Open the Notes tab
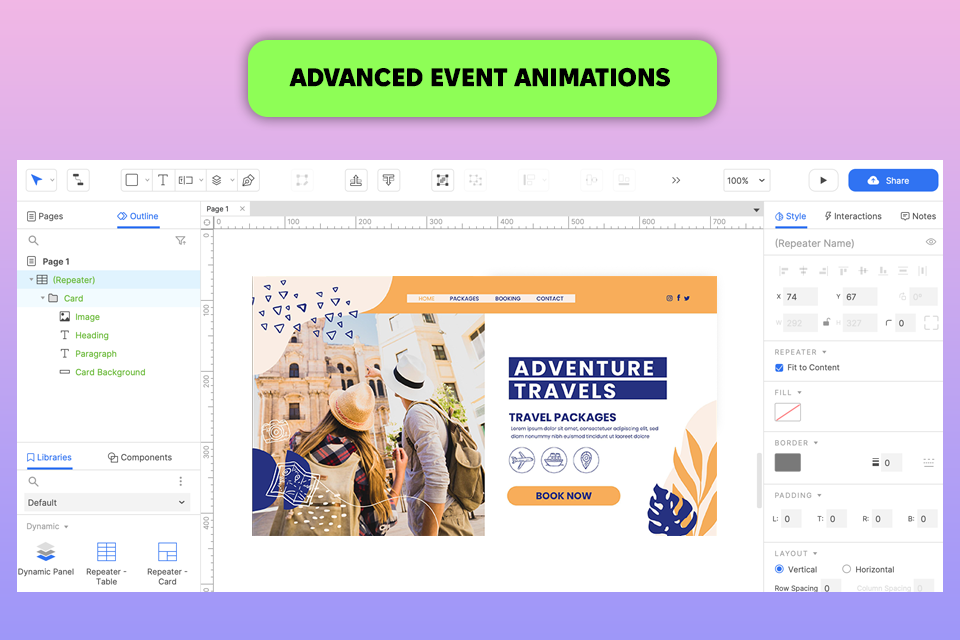The image size is (960, 640). [x=918, y=216]
